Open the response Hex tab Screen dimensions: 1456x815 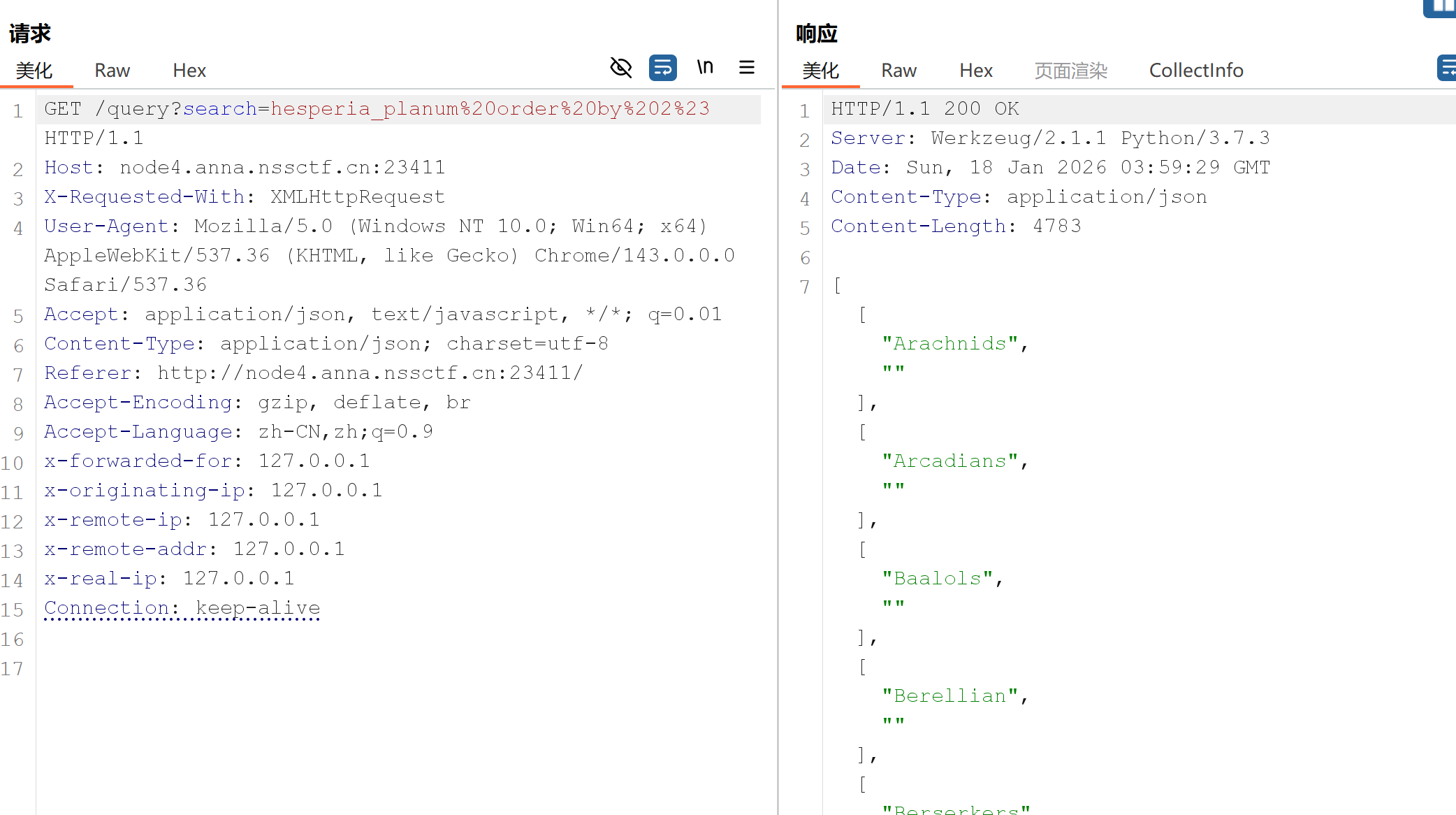coord(975,71)
